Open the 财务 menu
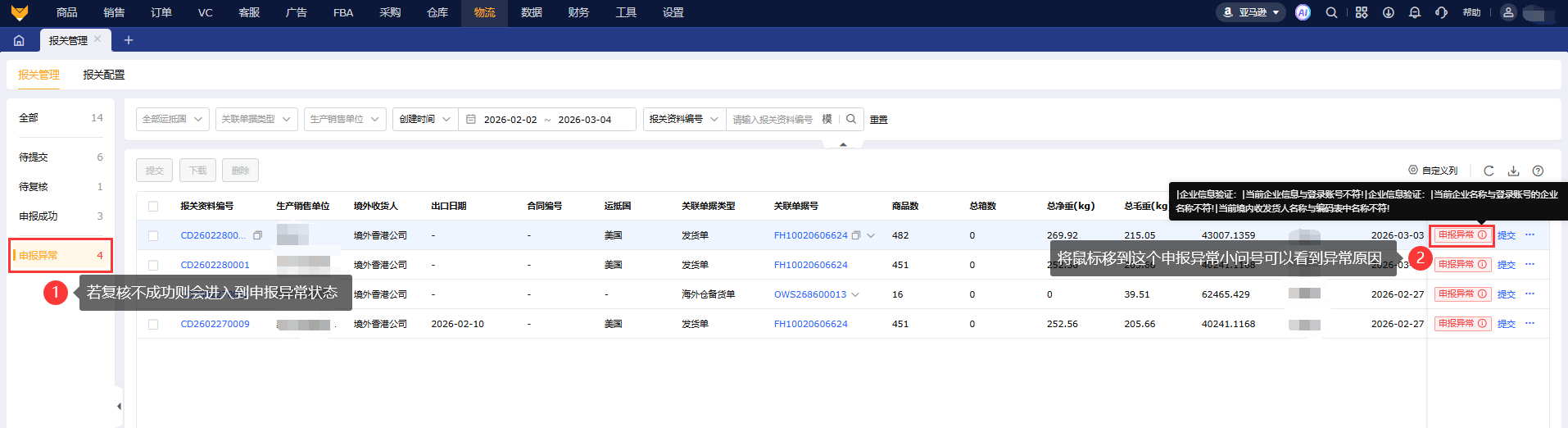 click(x=578, y=12)
